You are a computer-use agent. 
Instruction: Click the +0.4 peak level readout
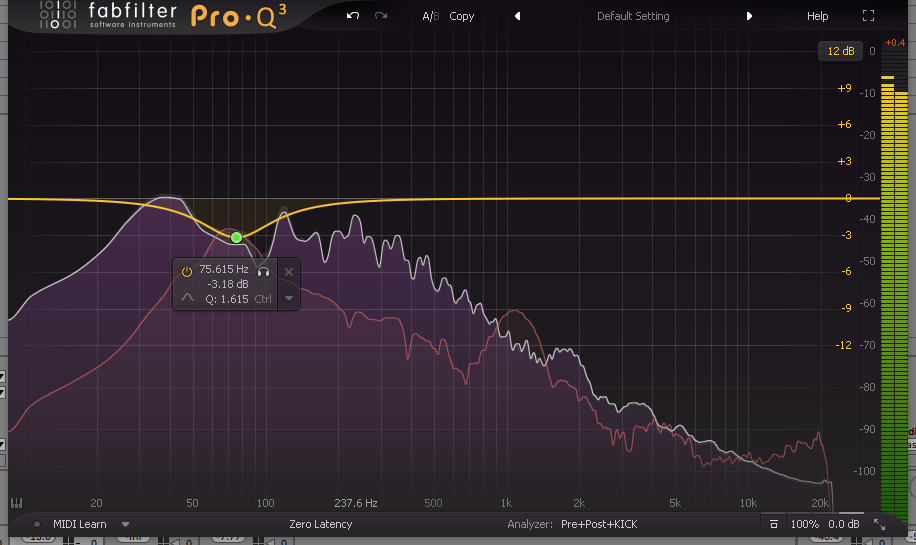click(x=895, y=42)
